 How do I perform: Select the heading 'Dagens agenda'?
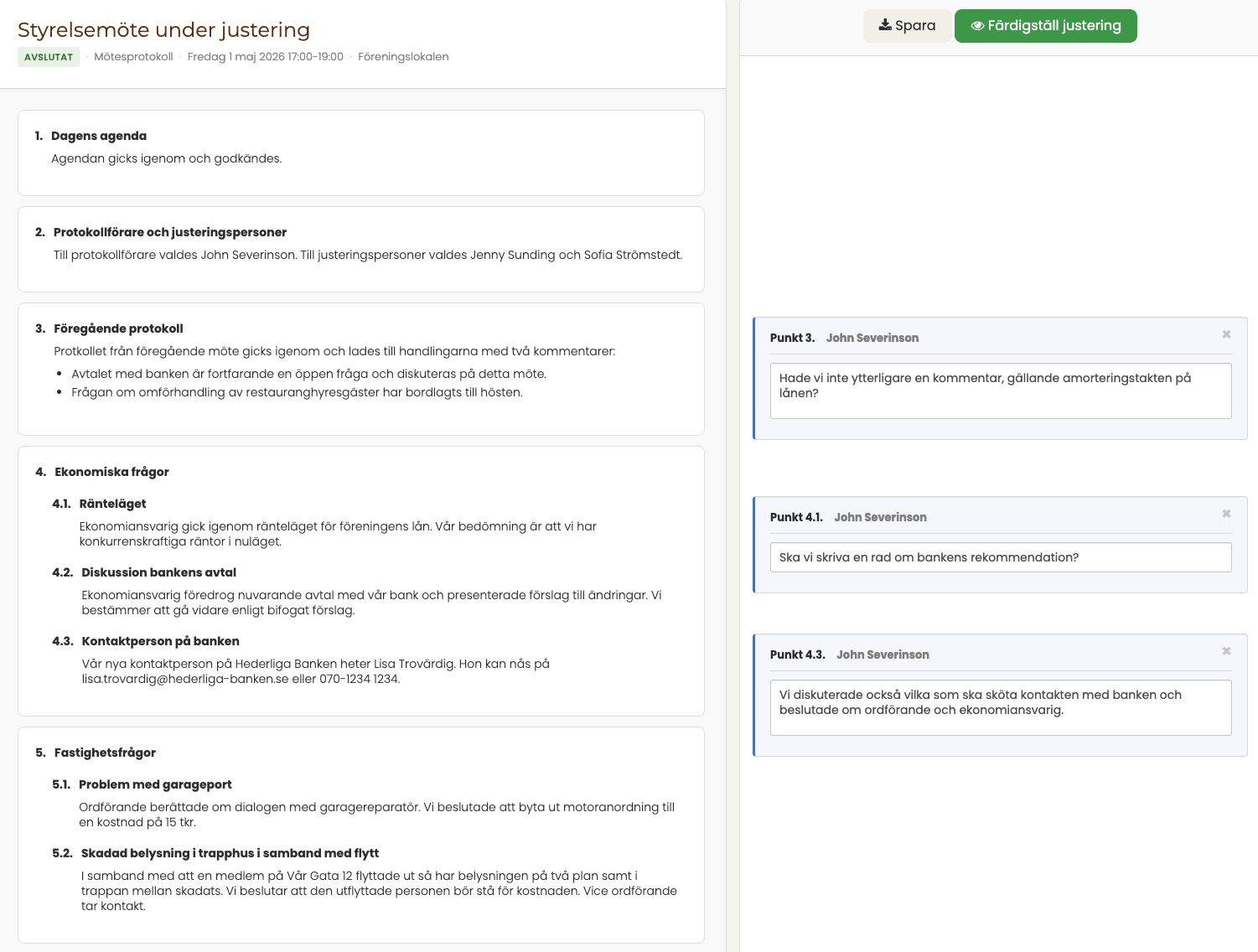99,136
